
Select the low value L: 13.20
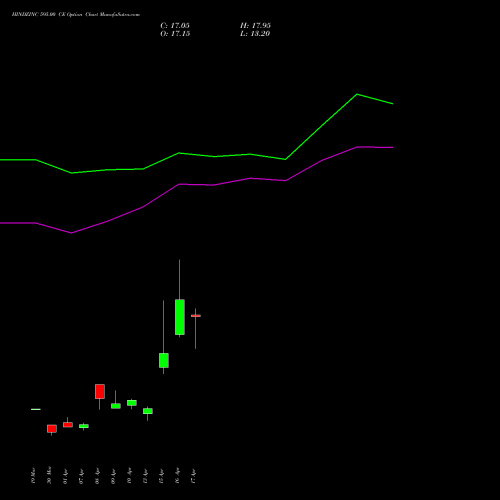[255, 34]
